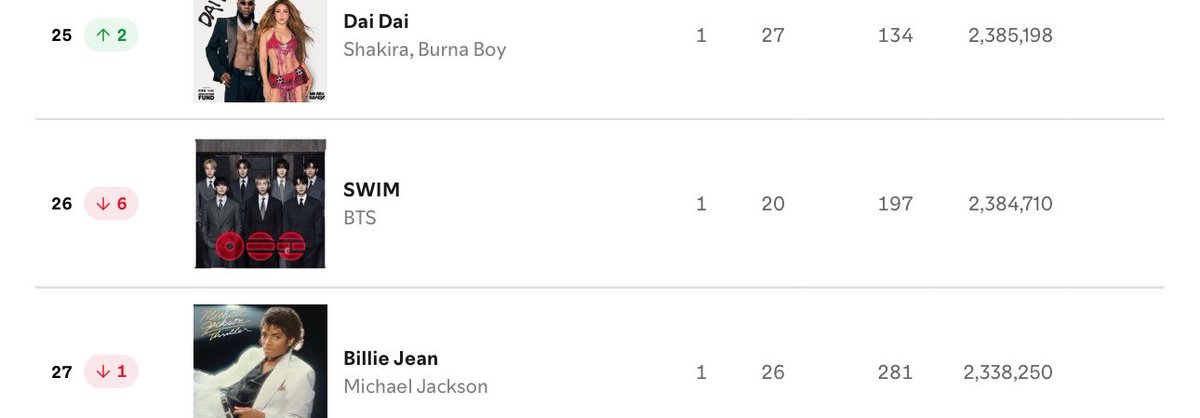1200x418 pixels.
Task: Click stream count 2,338,250
Action: [x=1008, y=372]
